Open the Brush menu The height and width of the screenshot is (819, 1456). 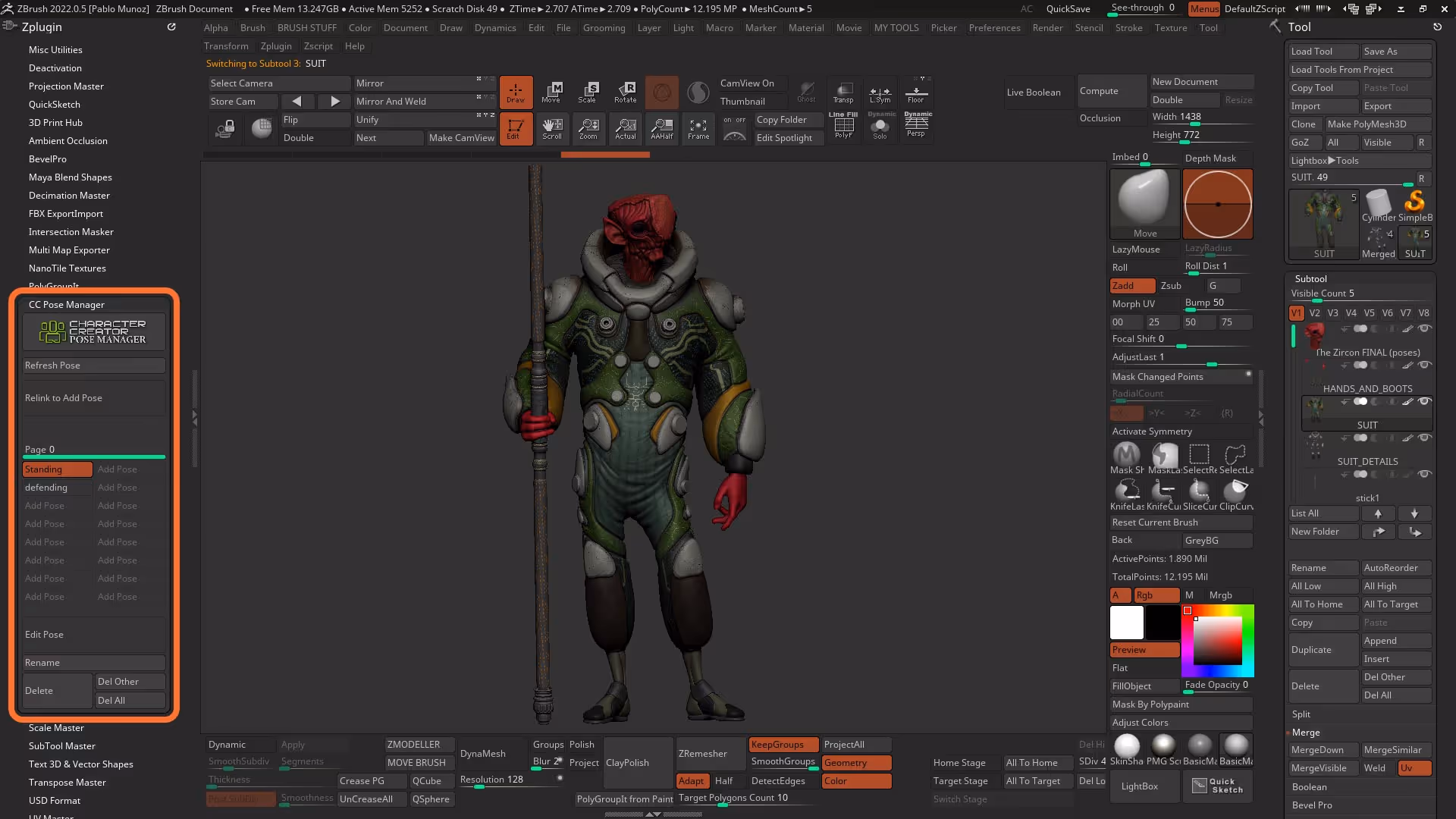(x=253, y=28)
